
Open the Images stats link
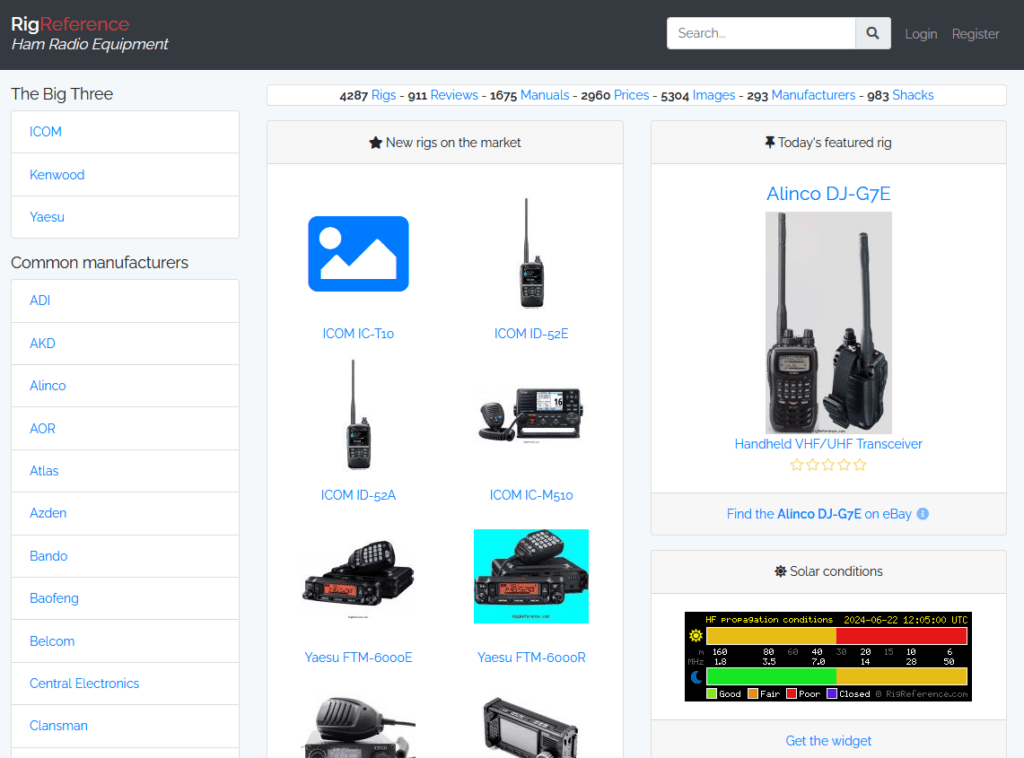click(714, 95)
